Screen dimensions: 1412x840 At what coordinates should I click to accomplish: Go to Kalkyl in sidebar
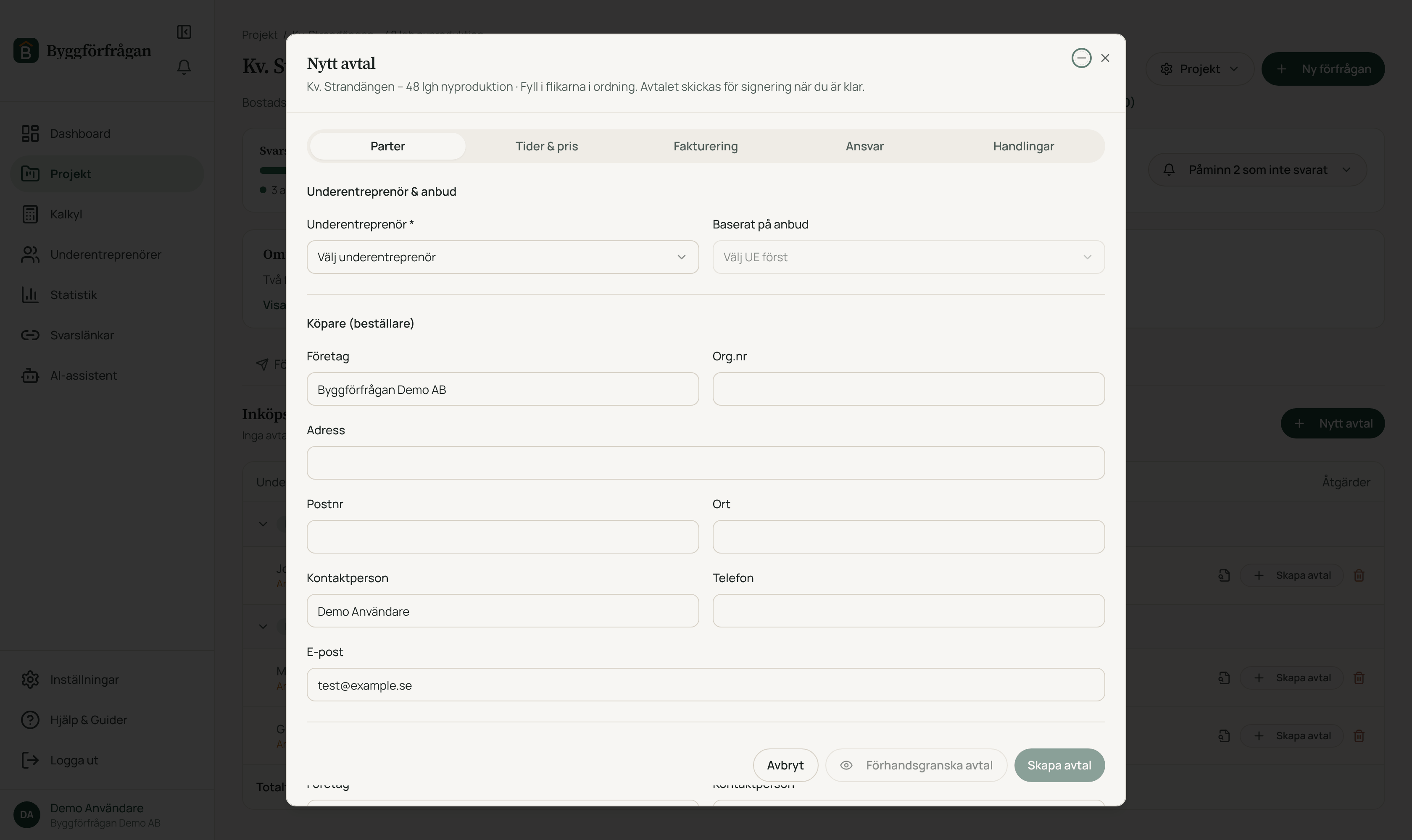pos(107,214)
